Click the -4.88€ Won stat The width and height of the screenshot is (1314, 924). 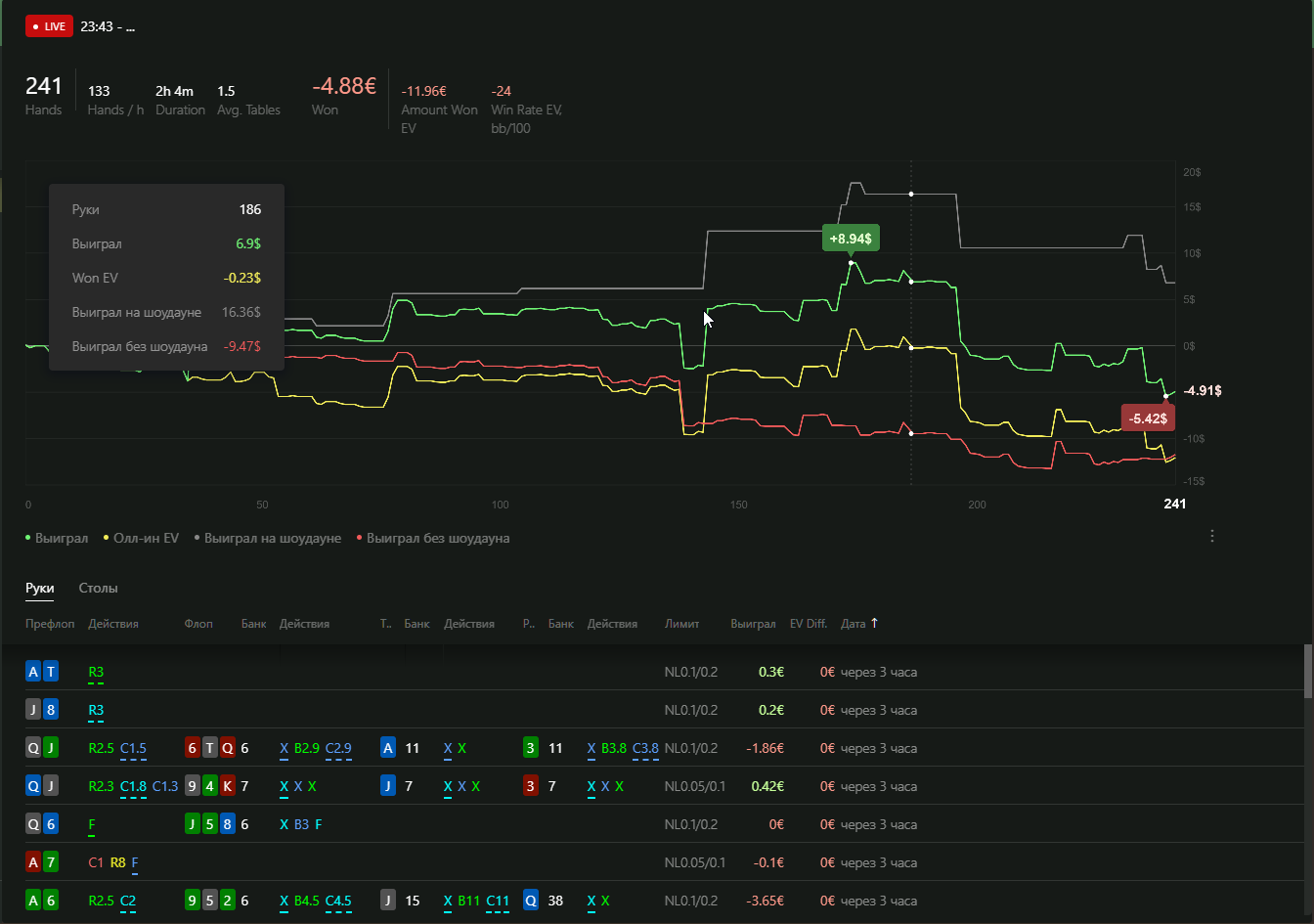point(344,95)
